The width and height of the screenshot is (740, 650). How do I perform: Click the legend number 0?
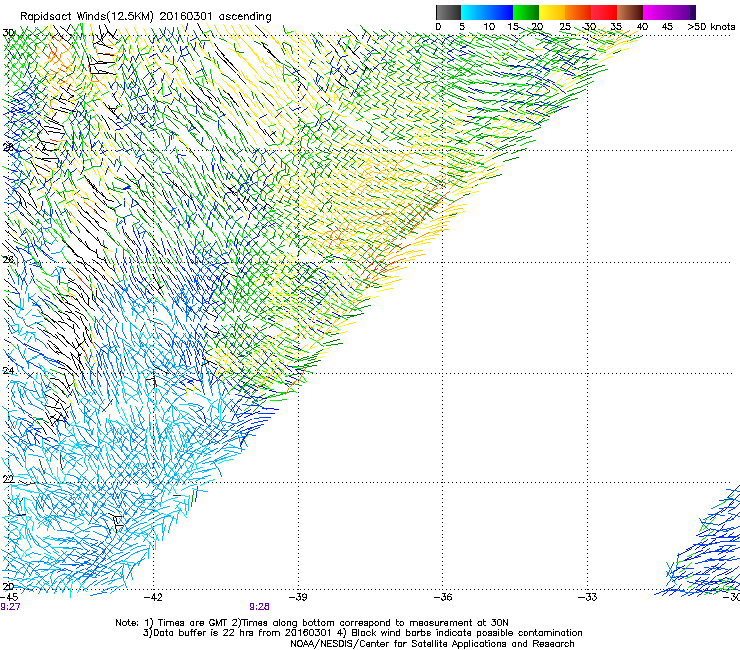(438, 27)
